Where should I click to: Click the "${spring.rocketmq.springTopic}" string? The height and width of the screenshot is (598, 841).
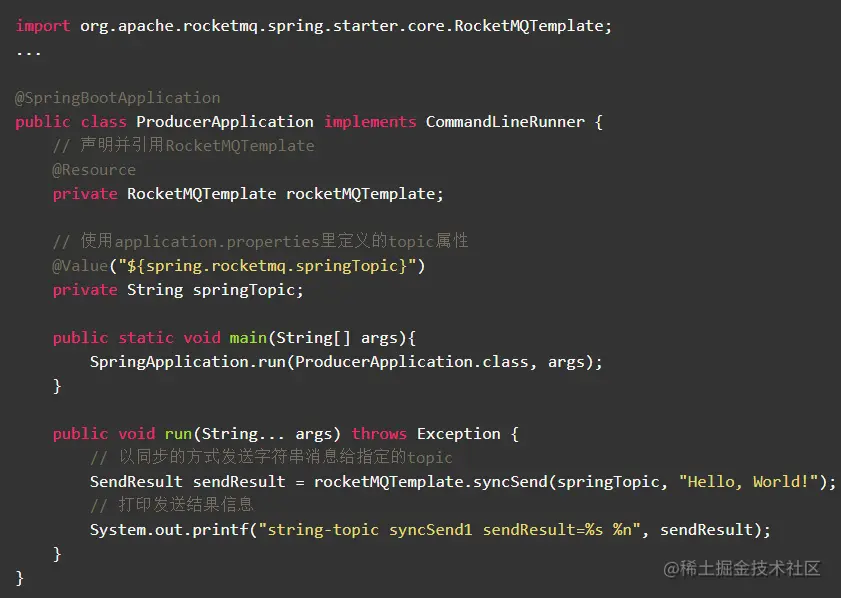click(x=267, y=266)
